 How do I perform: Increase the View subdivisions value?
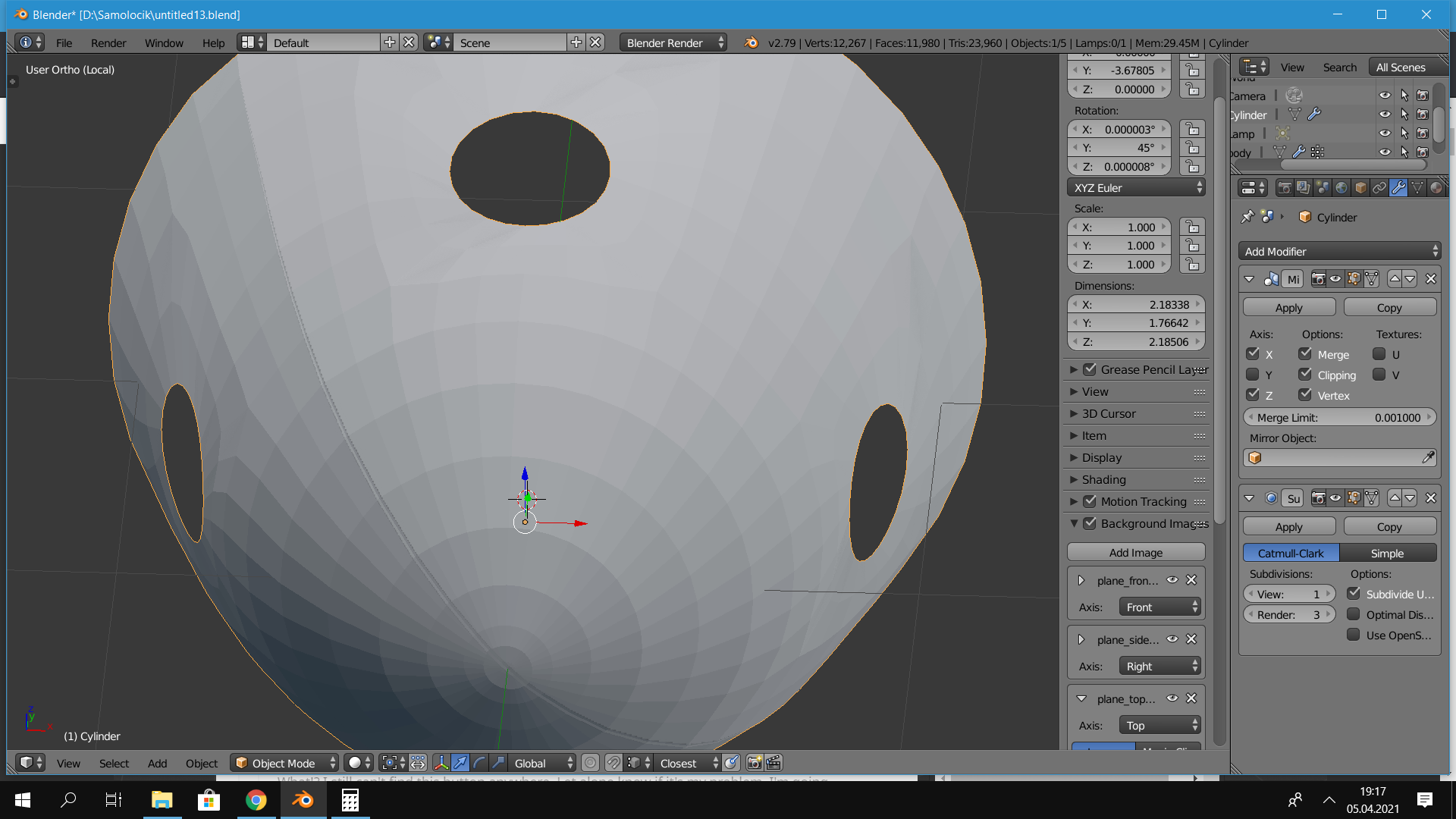(x=1329, y=594)
